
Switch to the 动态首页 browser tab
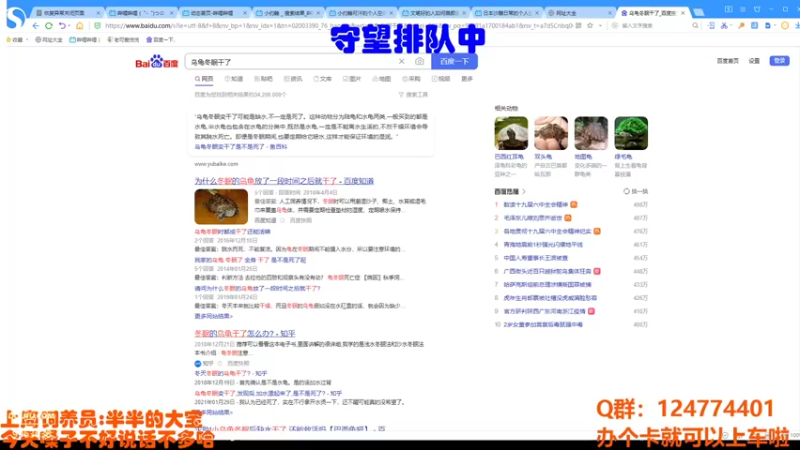(214, 13)
